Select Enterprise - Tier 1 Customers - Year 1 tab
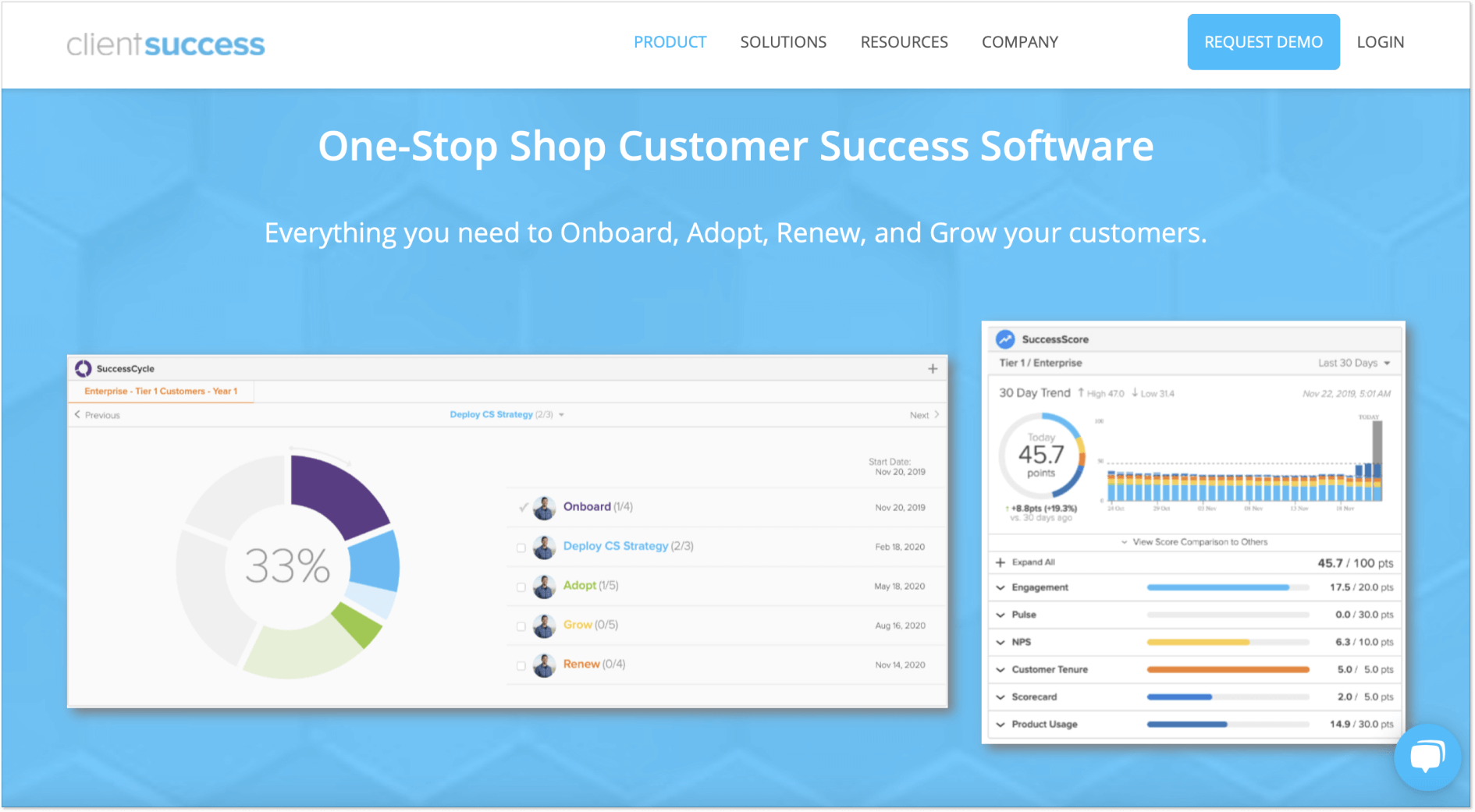Screen dimensions: 1475x812 tap(162, 391)
